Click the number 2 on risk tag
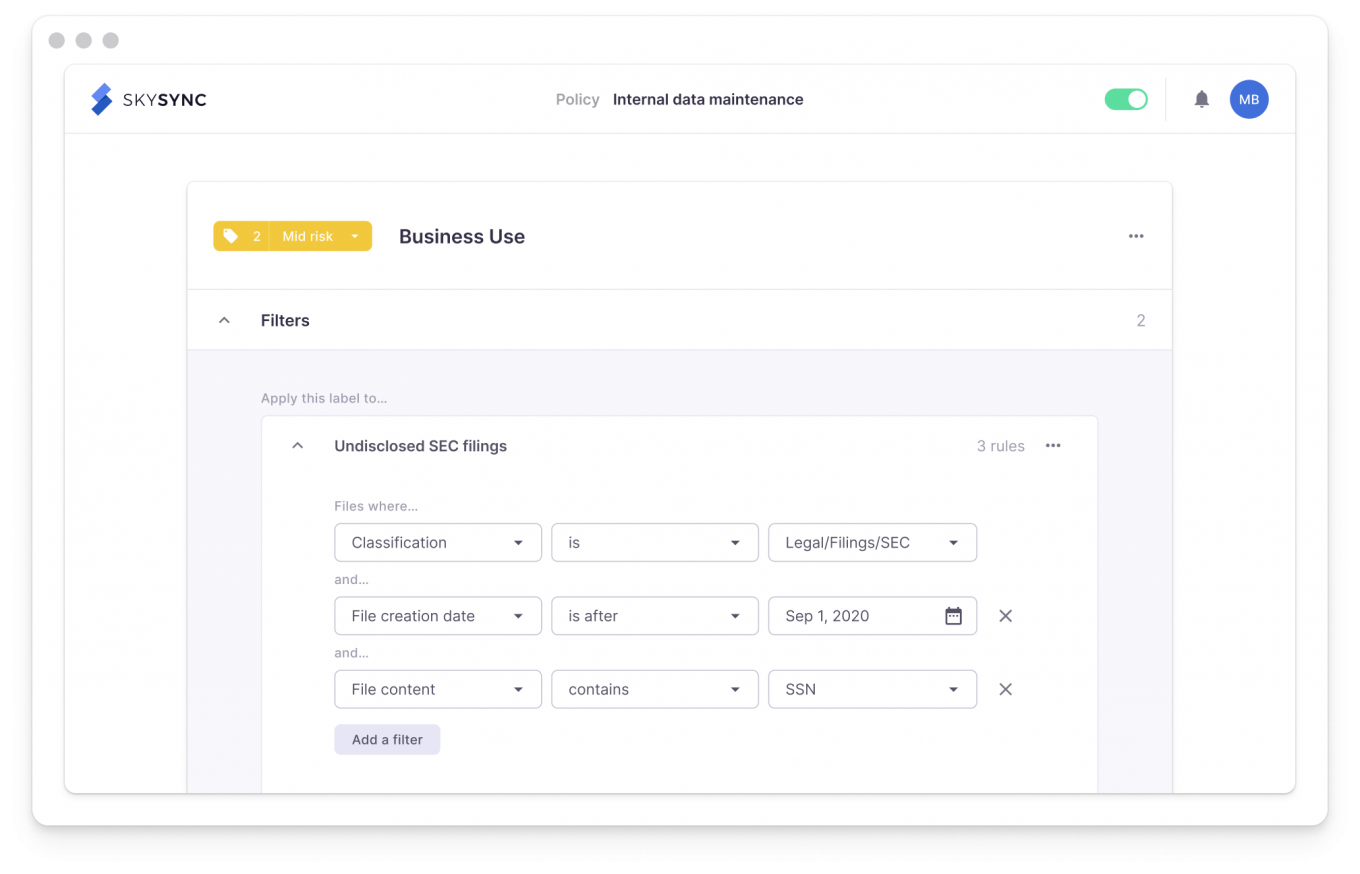Viewport: 1360px width, 874px height. [x=256, y=236]
